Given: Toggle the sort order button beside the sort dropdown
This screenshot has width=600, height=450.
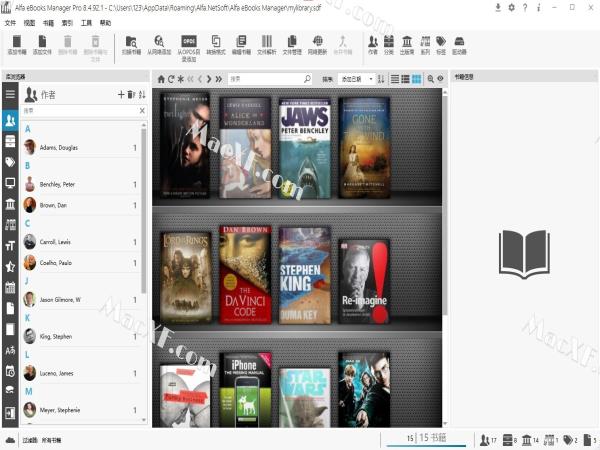Looking at the screenshot, I should (381, 79).
